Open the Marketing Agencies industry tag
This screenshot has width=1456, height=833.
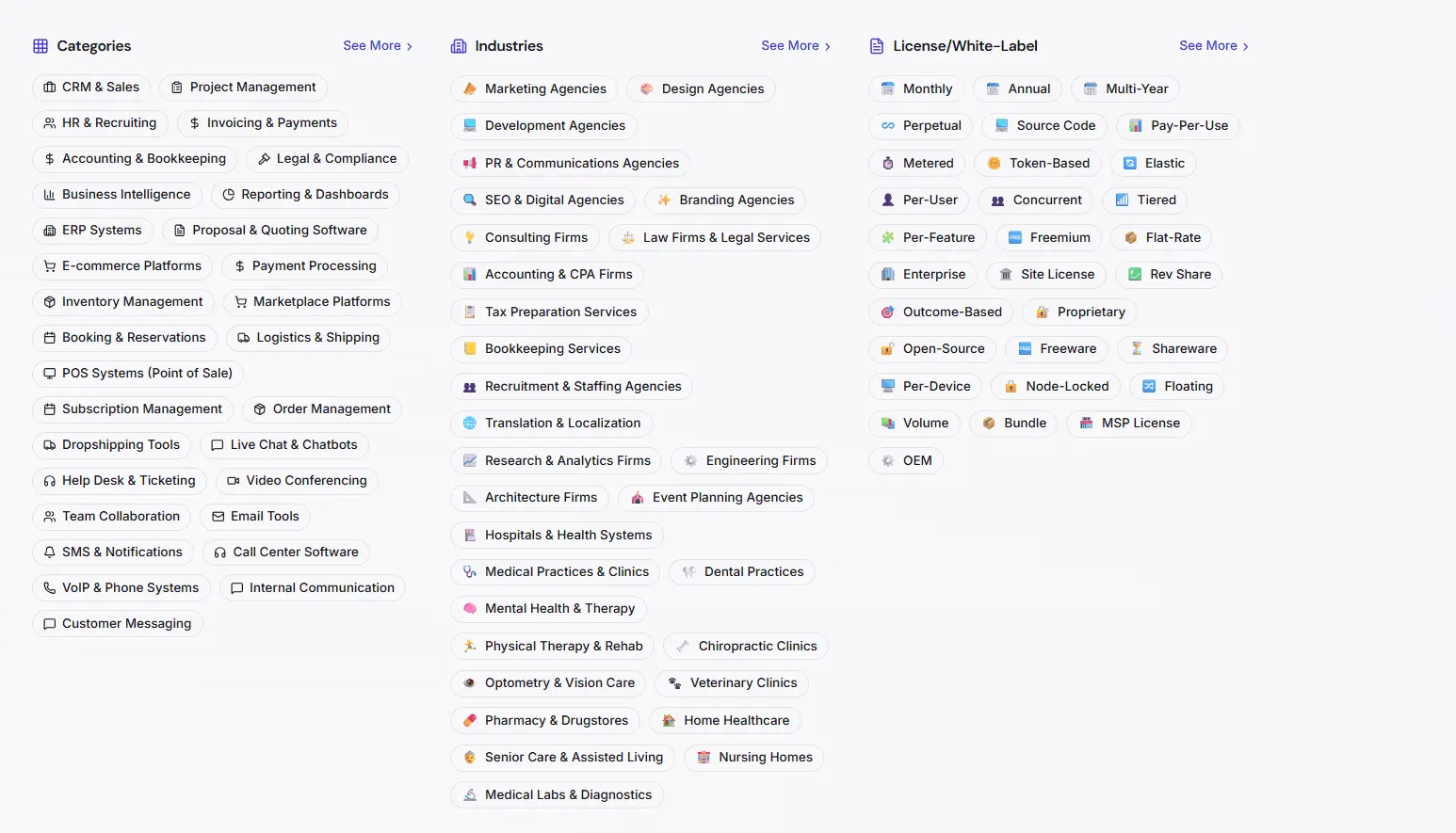[x=534, y=88]
